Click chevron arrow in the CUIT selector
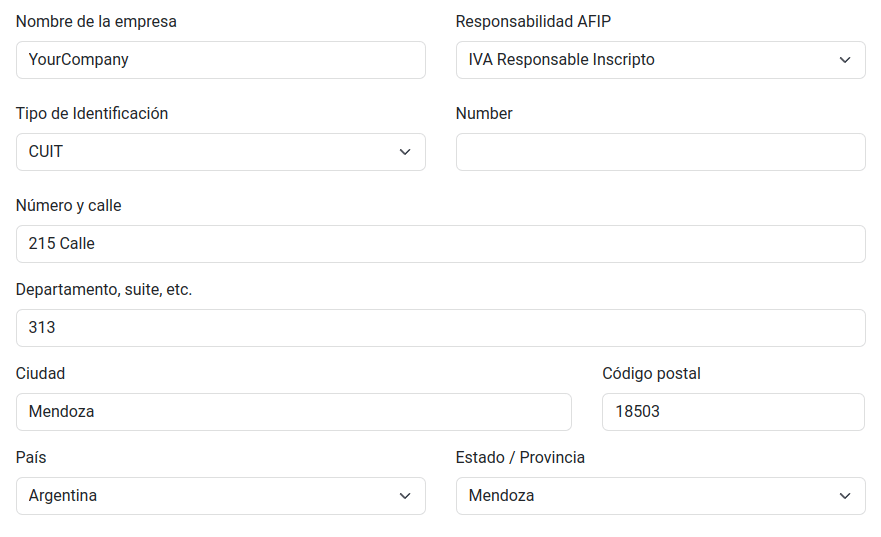 click(x=405, y=152)
